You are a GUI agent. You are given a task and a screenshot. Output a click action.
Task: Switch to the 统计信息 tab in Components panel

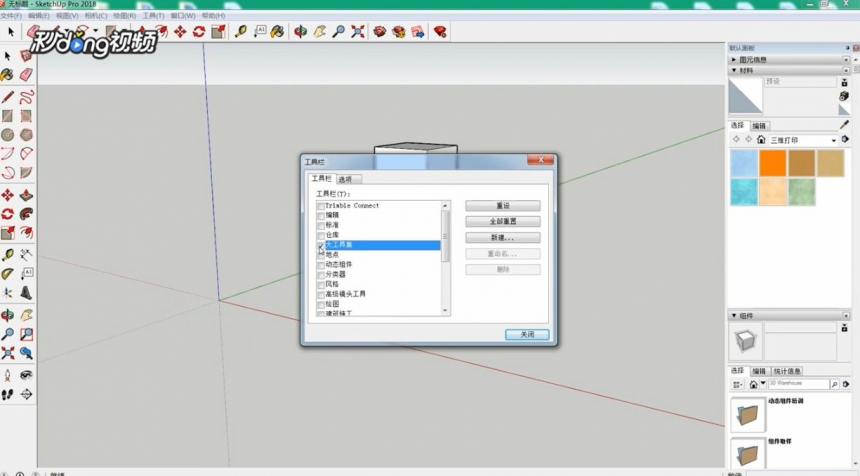(x=787, y=371)
